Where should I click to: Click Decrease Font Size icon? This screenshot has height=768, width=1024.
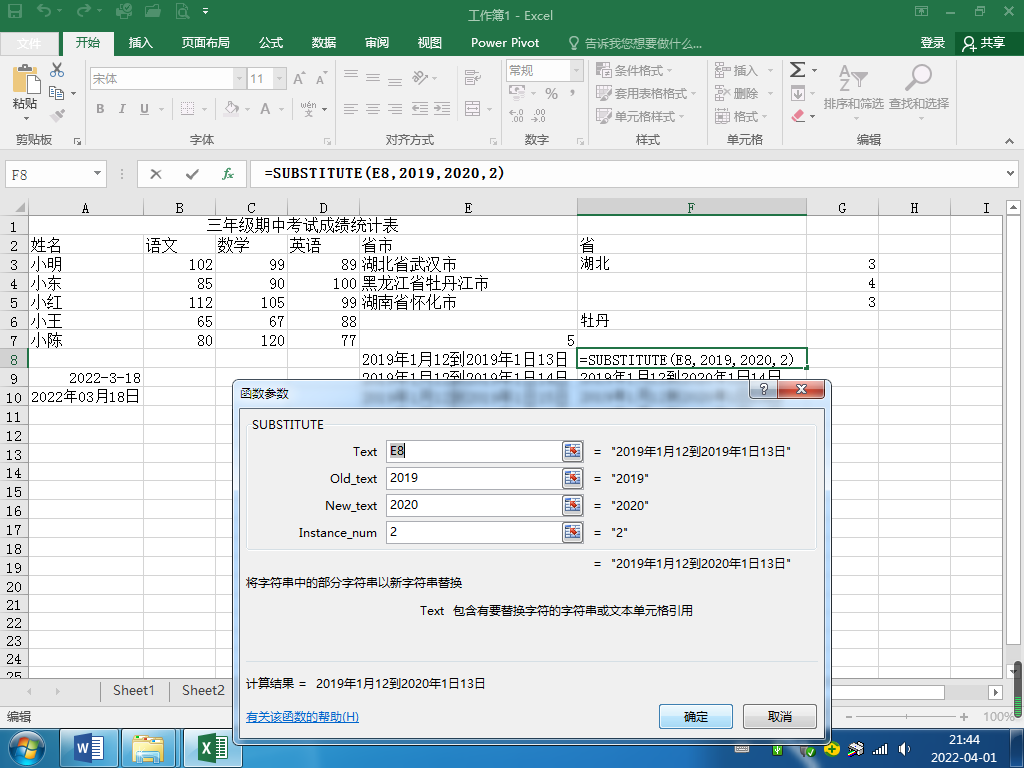tap(321, 78)
